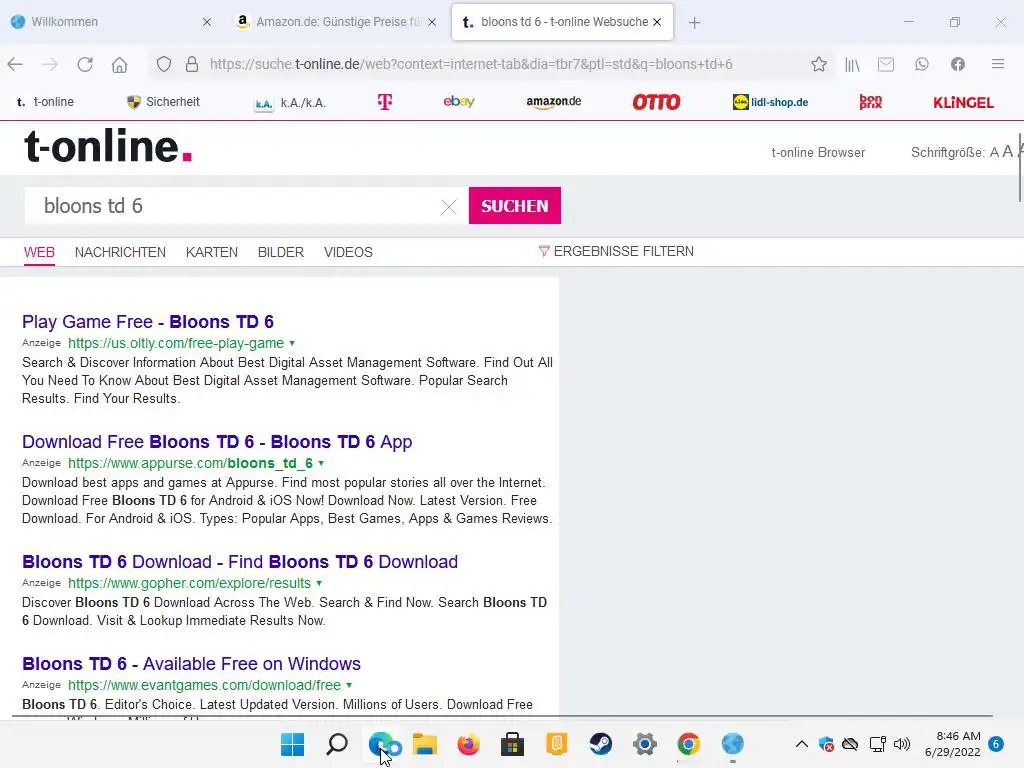The image size is (1024, 768).
Task: Show hidden system tray icons
Action: click(x=802, y=744)
